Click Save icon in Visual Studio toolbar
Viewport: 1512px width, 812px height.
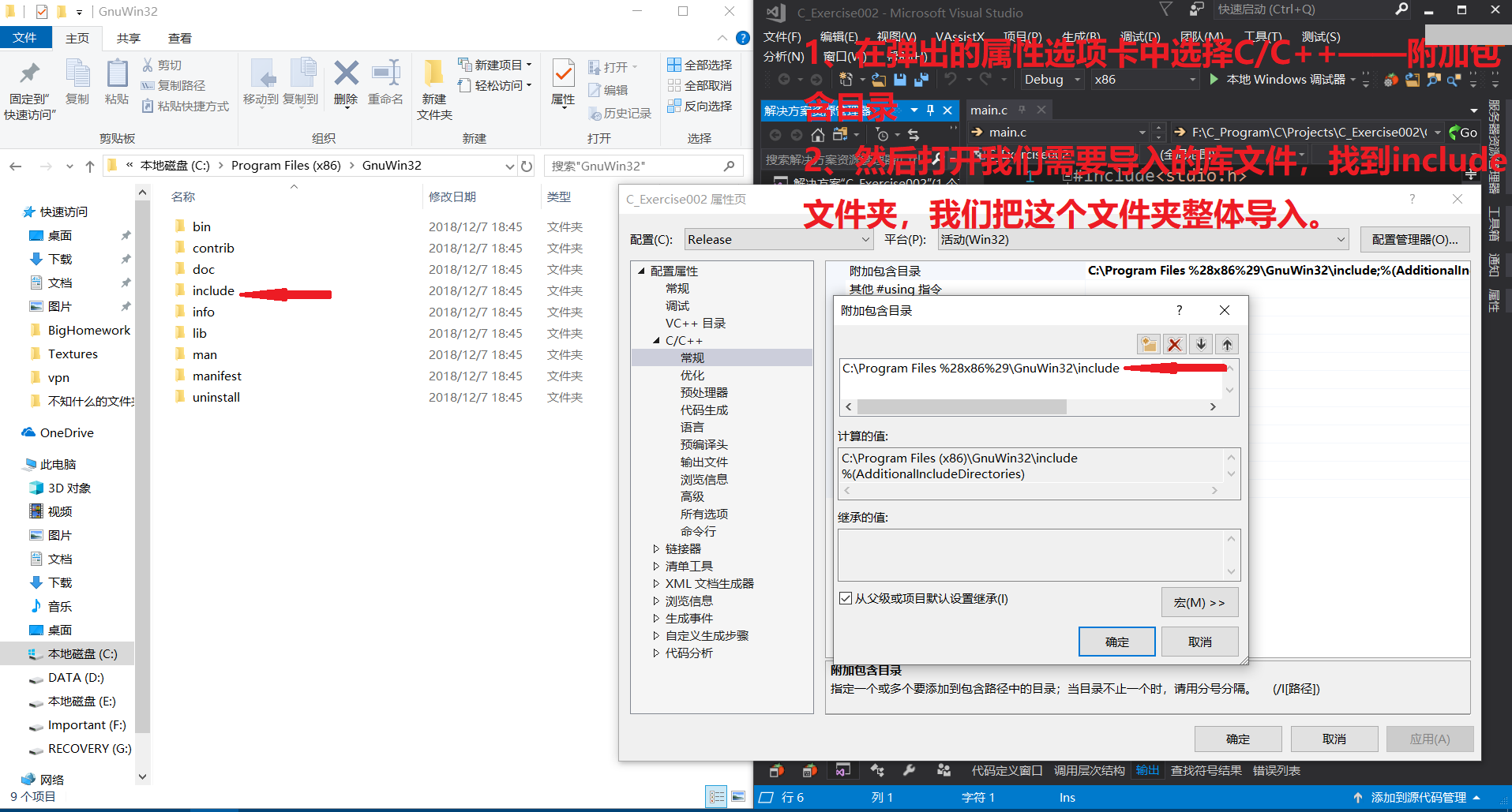(899, 79)
